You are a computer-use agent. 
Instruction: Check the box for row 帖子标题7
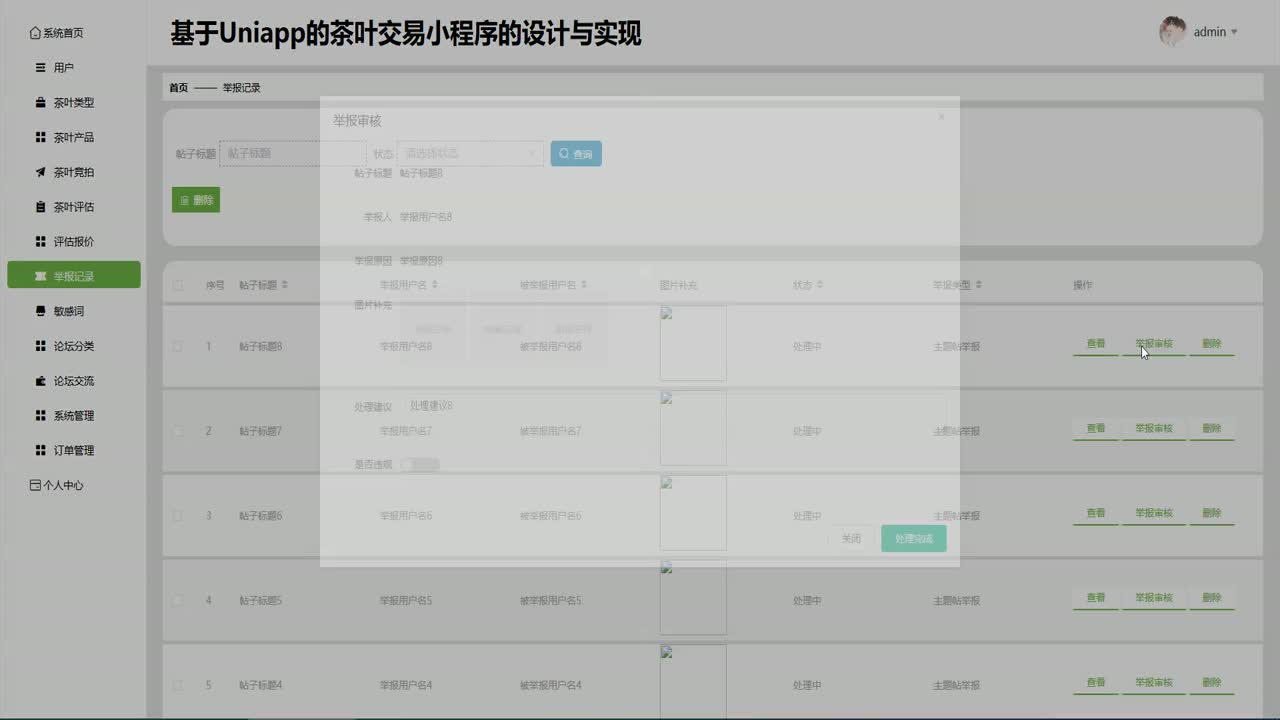178,431
